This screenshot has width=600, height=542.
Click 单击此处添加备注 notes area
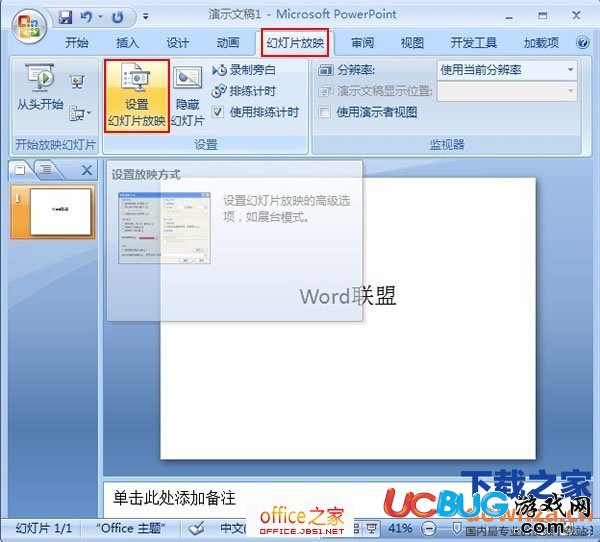pyautogui.click(x=174, y=498)
